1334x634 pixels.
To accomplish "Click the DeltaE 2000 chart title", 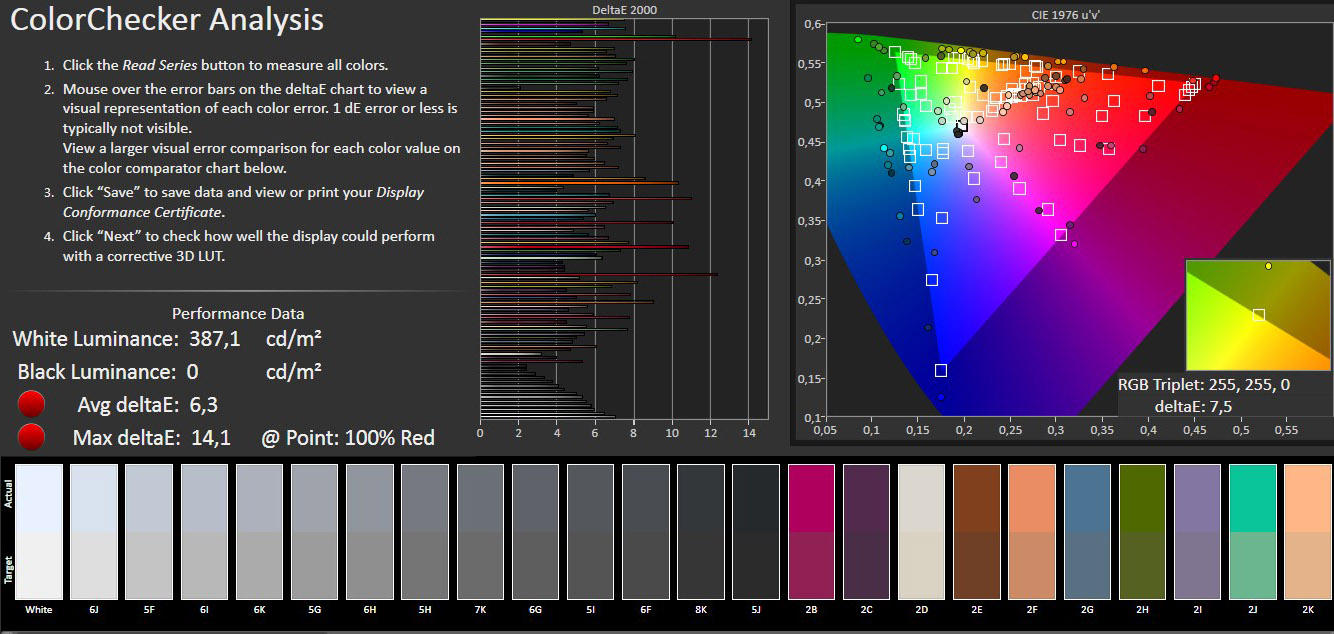I will click(x=625, y=10).
